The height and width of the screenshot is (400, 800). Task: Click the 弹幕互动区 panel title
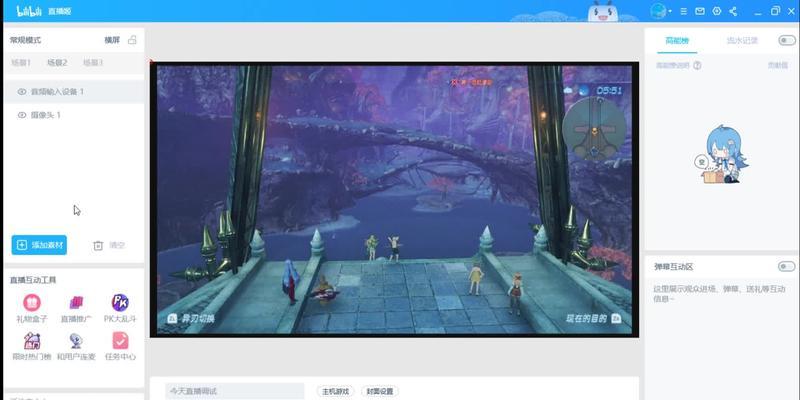point(673,267)
